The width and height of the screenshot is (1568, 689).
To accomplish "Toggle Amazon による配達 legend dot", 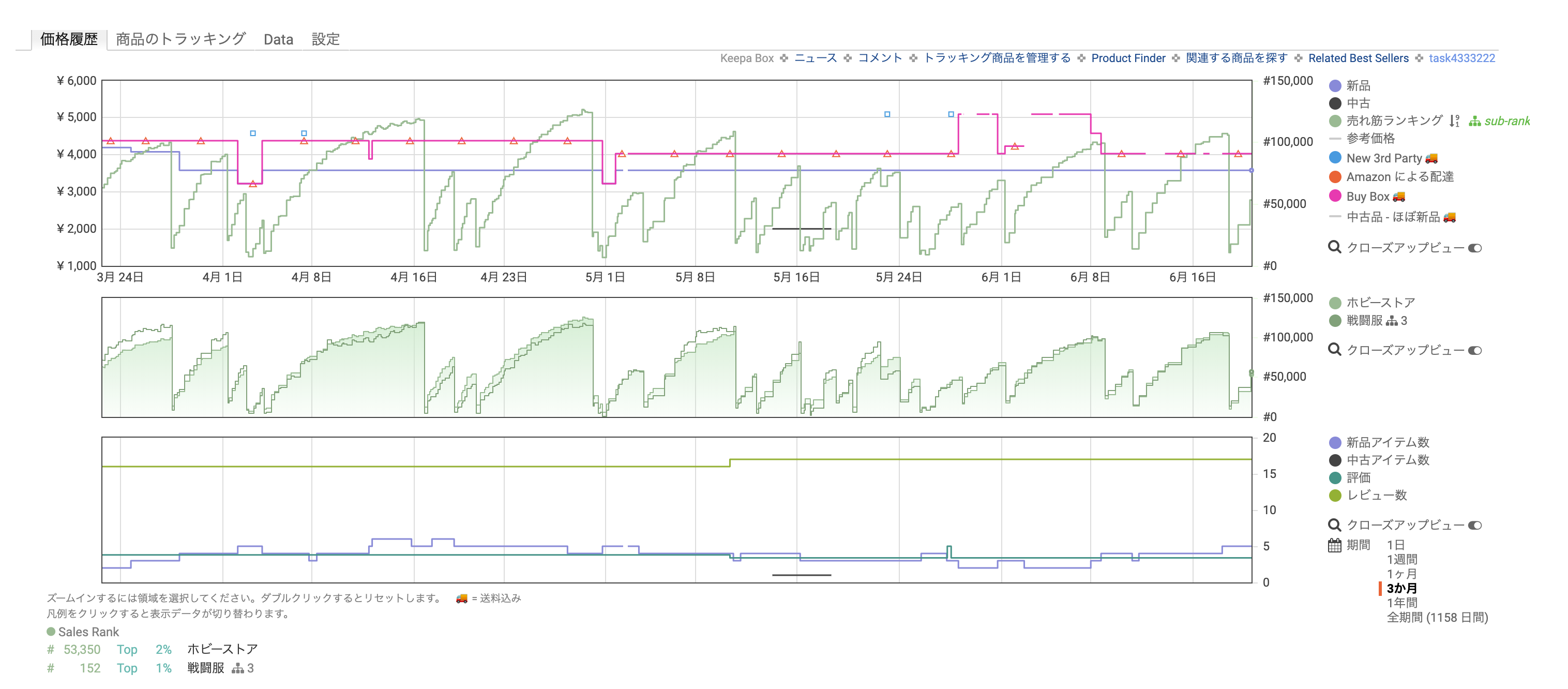I will tap(1335, 176).
